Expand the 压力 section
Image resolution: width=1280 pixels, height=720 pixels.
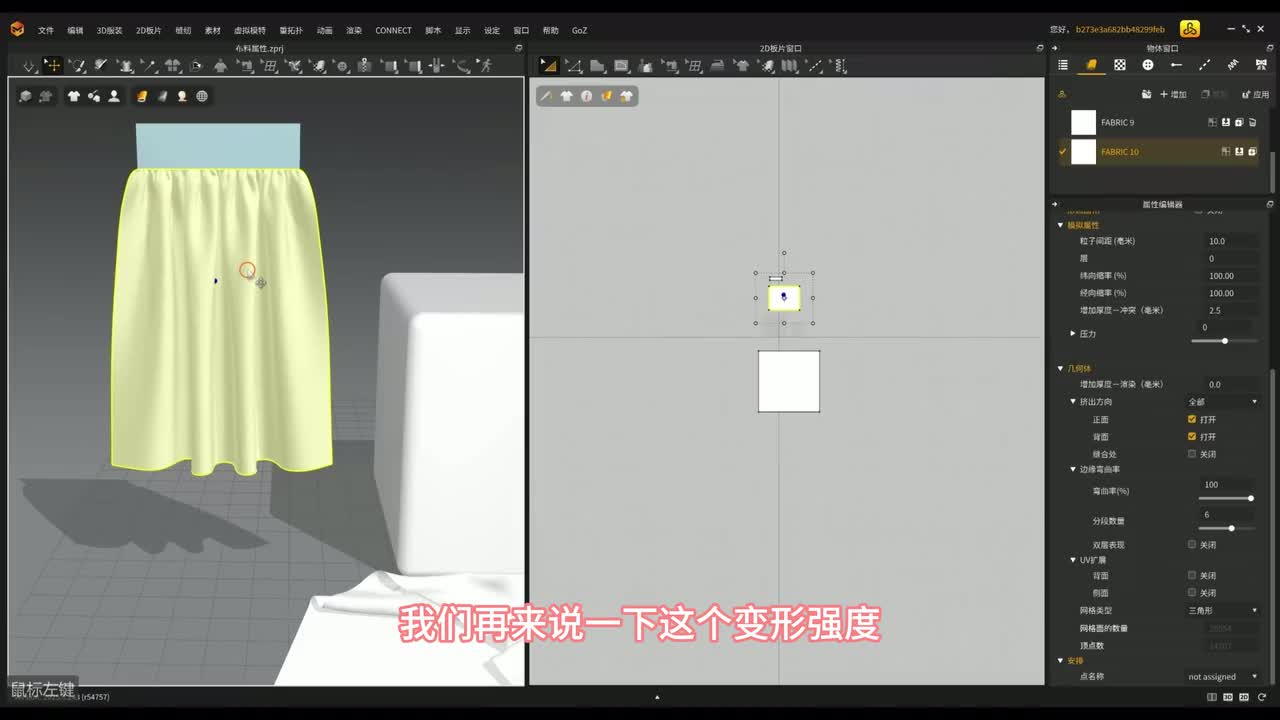1073,333
